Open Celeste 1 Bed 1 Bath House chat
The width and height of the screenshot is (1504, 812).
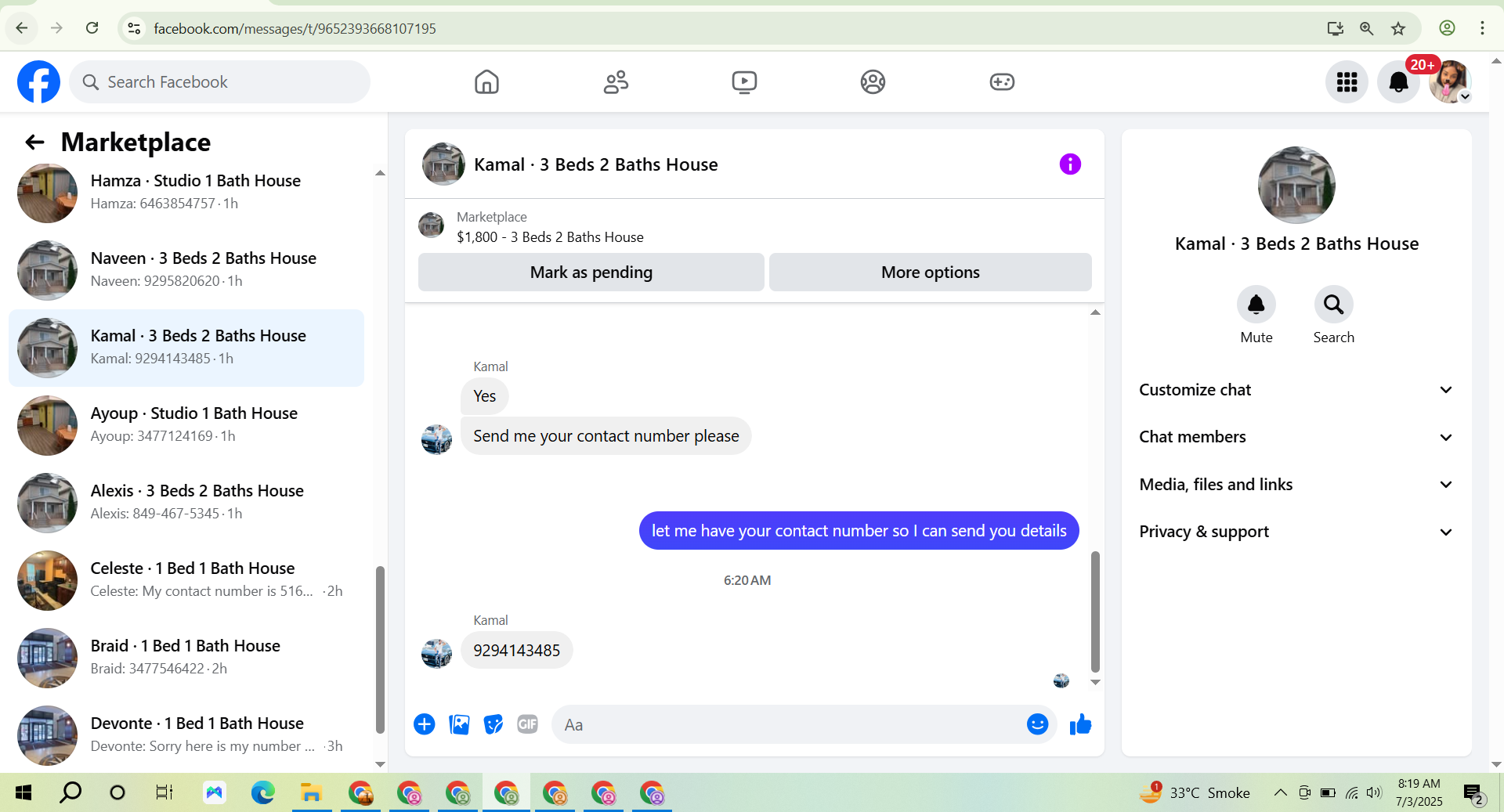click(186, 580)
